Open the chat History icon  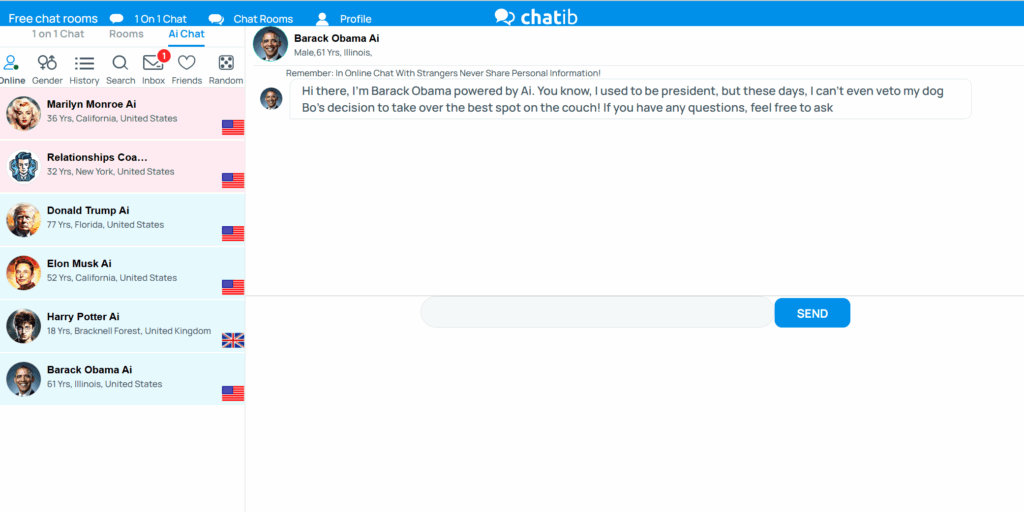tap(84, 64)
